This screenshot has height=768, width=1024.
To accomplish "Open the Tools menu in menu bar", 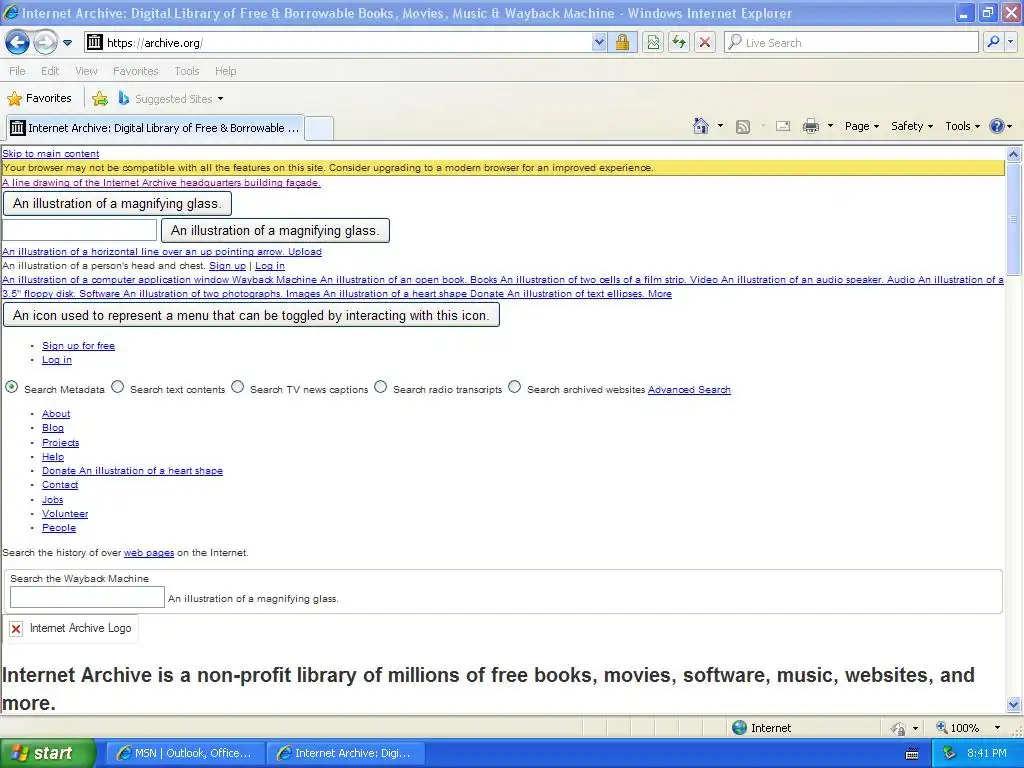I will 186,71.
